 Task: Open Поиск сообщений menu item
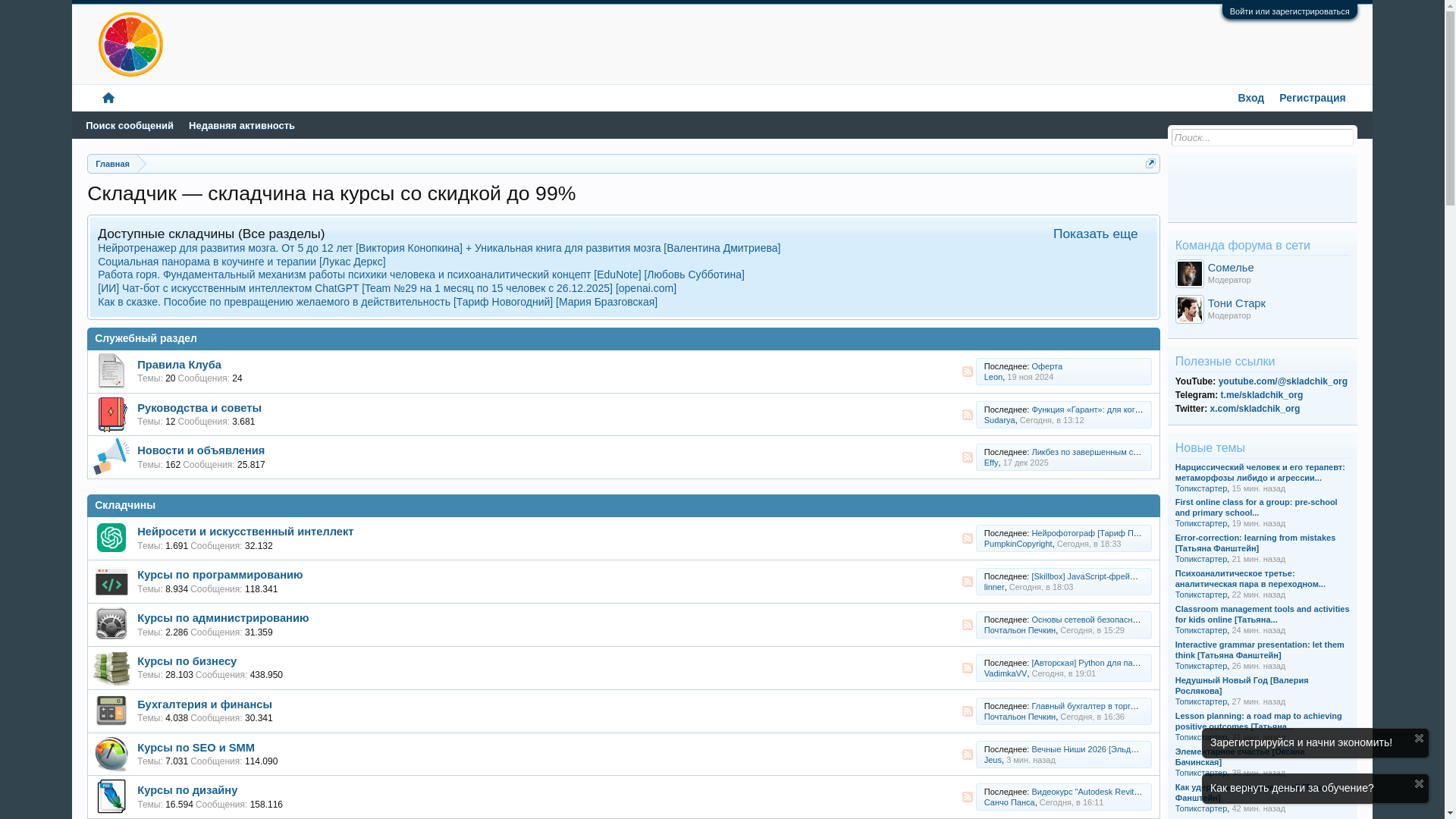tap(130, 126)
